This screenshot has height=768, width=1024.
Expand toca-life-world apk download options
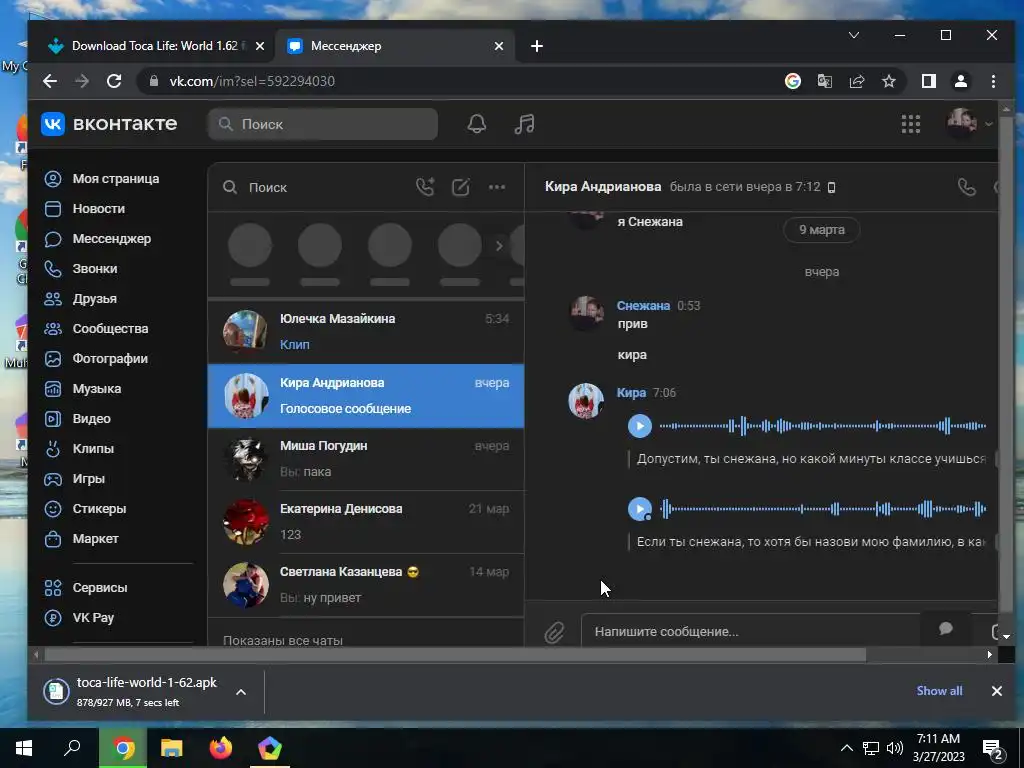coord(241,692)
